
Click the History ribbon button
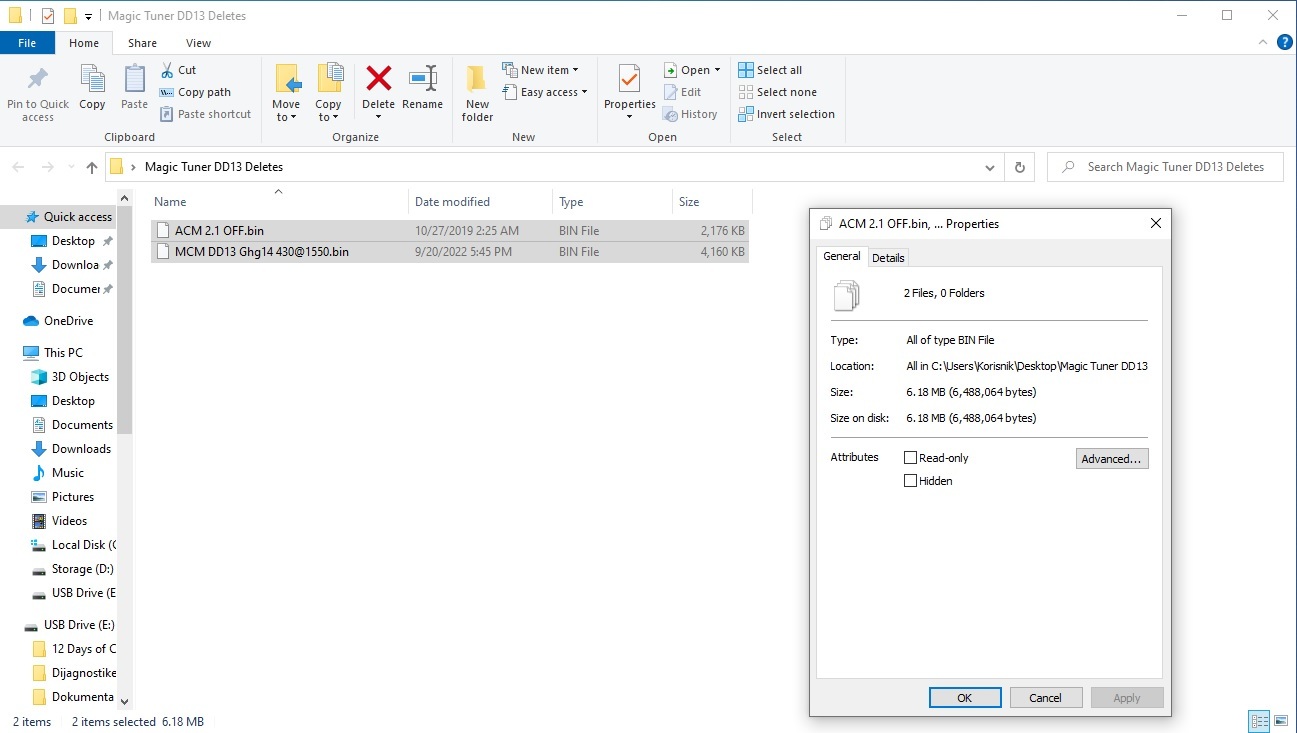point(690,114)
